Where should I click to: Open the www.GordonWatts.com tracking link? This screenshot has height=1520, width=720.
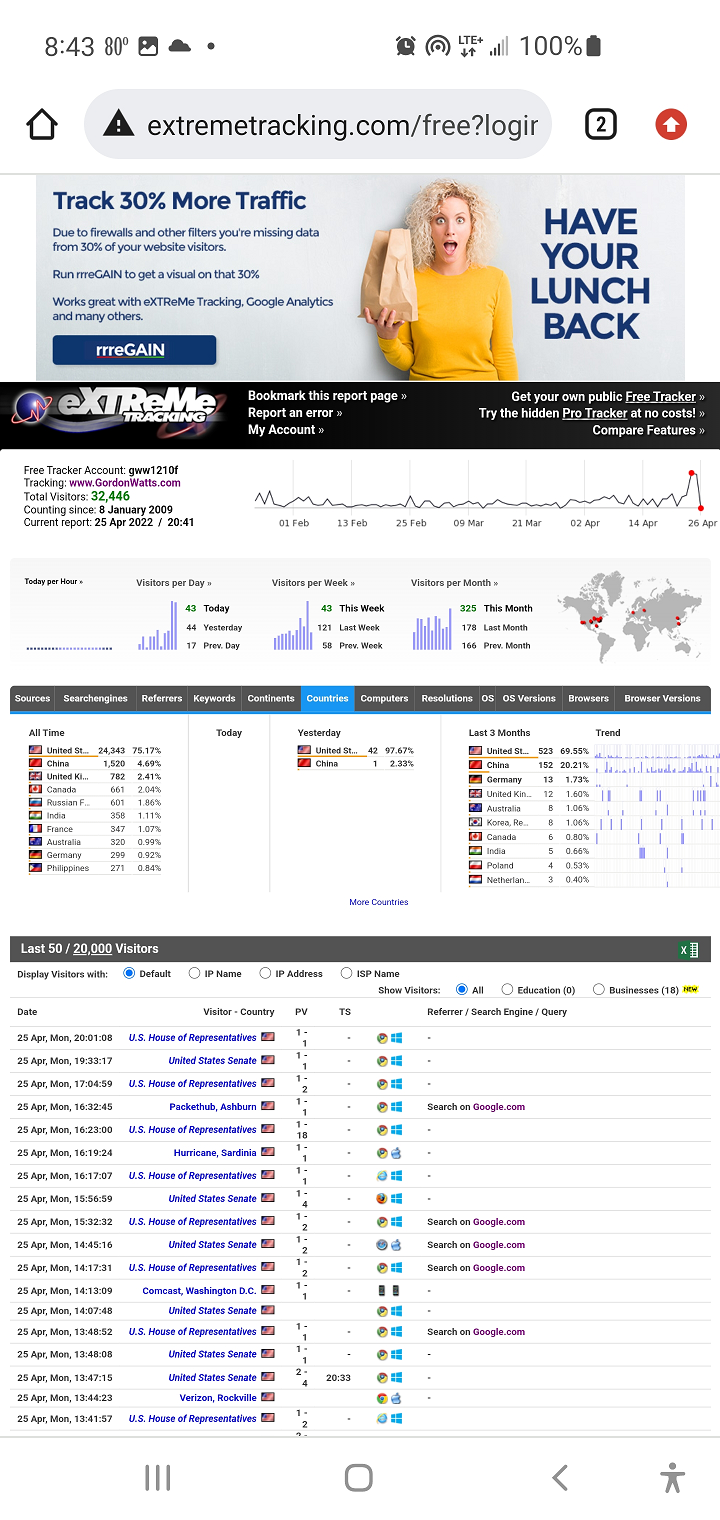pos(125,483)
